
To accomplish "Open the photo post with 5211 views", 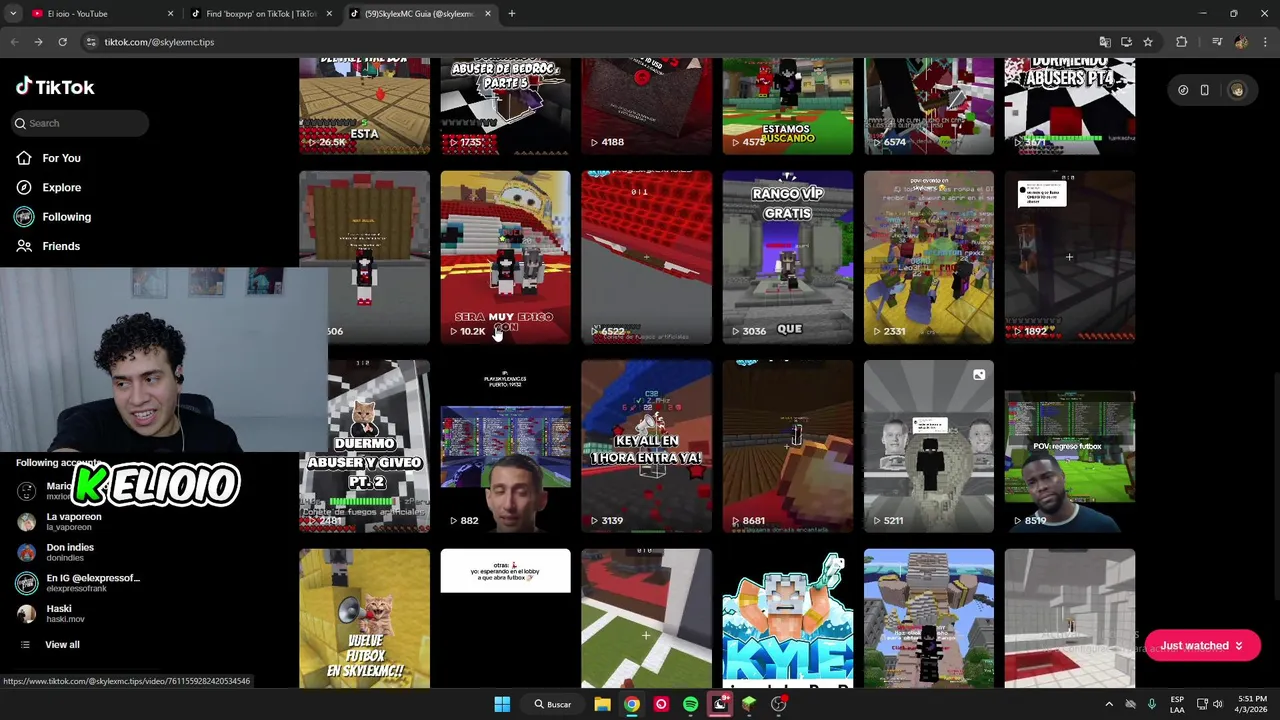I will [x=929, y=446].
